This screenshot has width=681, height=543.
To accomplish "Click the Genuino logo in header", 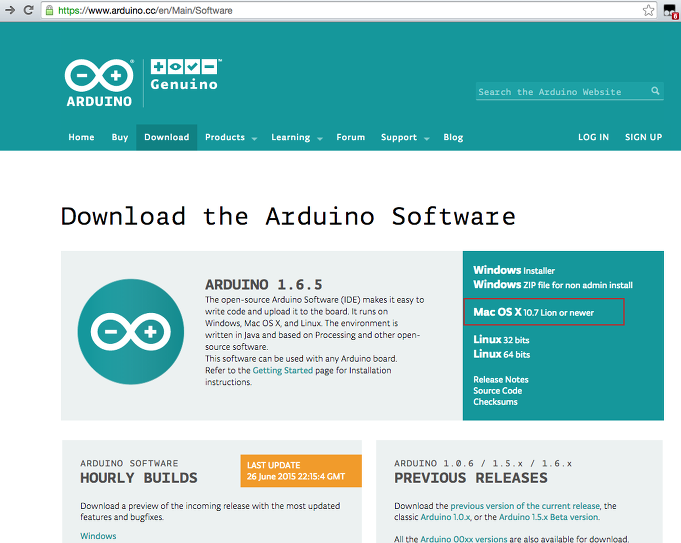I will [x=185, y=75].
